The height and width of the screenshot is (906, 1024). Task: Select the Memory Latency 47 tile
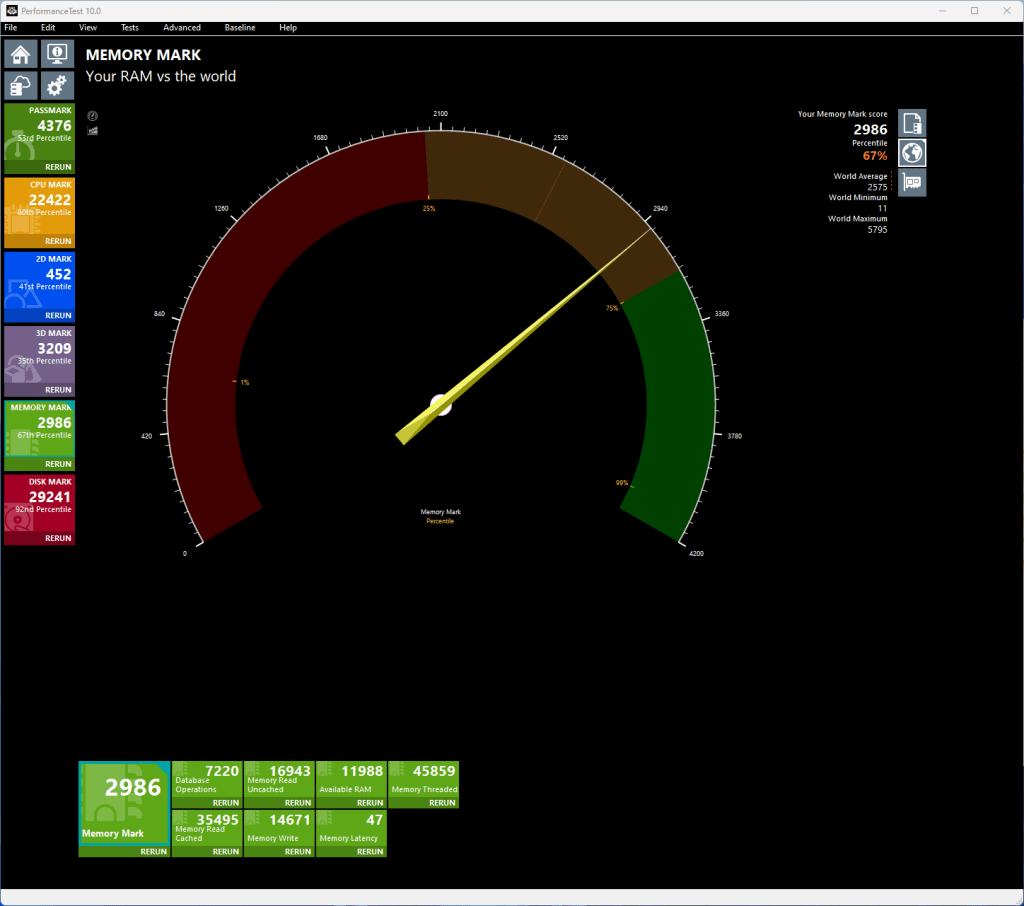click(x=351, y=828)
